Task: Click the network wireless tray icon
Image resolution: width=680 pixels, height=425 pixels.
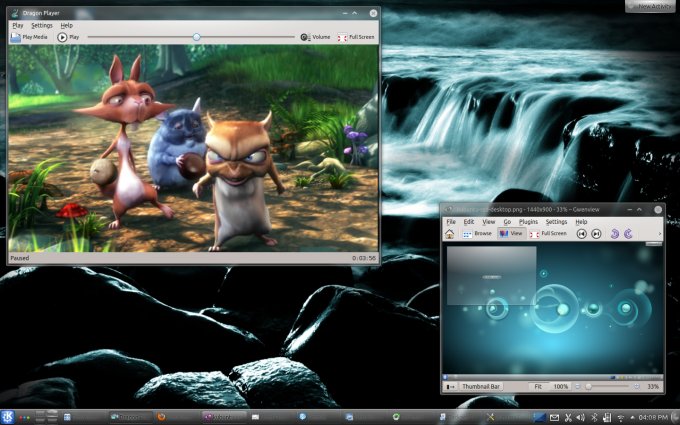Action: (x=620, y=418)
